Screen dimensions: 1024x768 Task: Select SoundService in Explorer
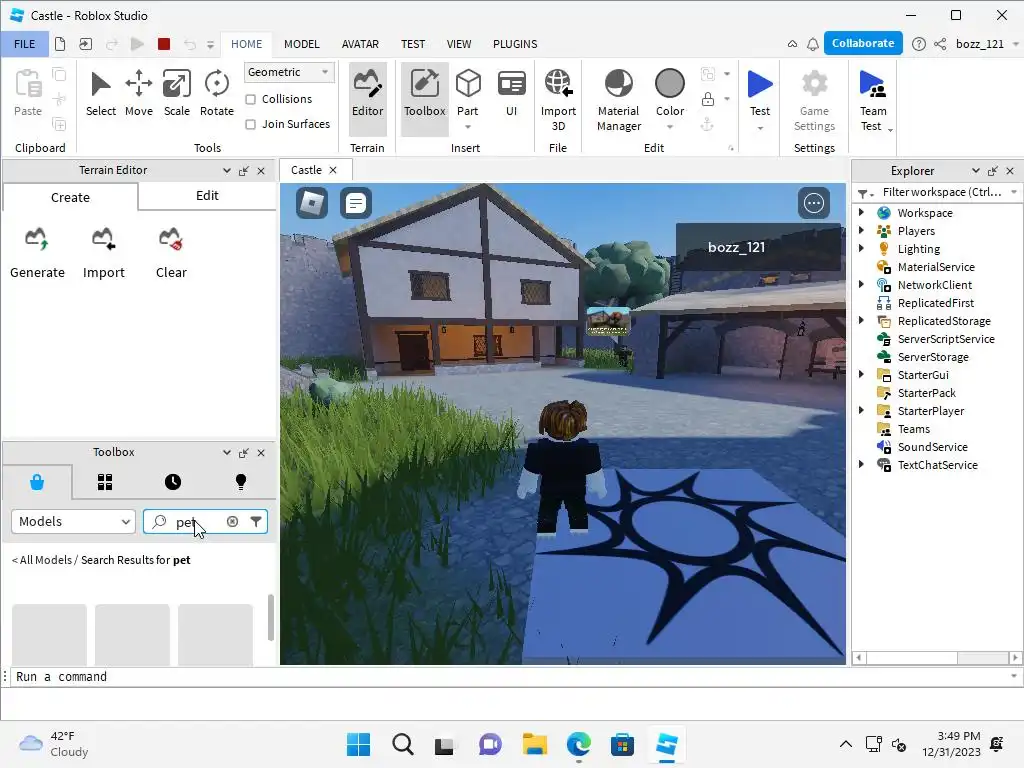pyautogui.click(x=932, y=447)
